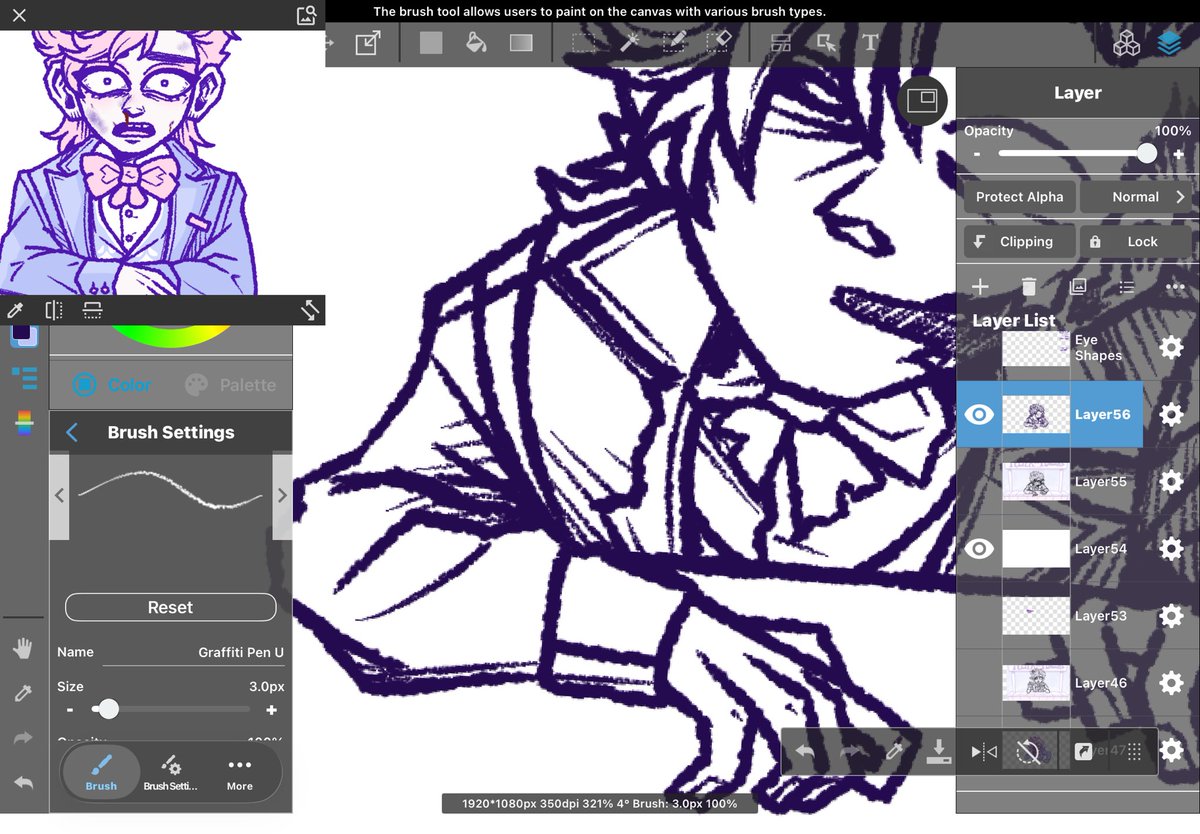The width and height of the screenshot is (1200, 834).
Task: Increase layer opacity with plus
Action: tap(1178, 154)
